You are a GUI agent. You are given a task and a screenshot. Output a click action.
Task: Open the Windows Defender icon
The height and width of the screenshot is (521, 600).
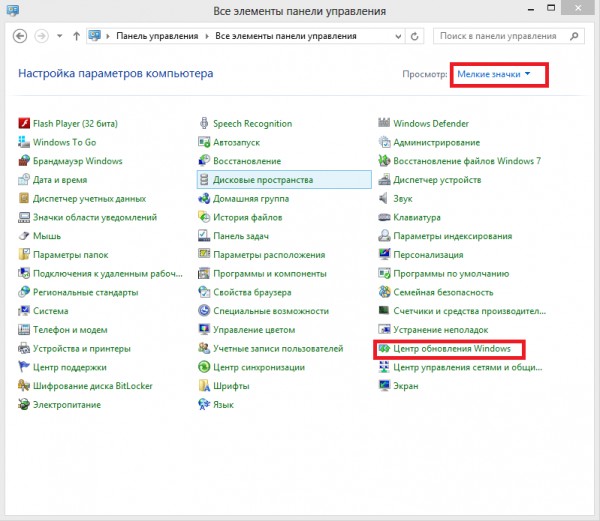coord(384,124)
